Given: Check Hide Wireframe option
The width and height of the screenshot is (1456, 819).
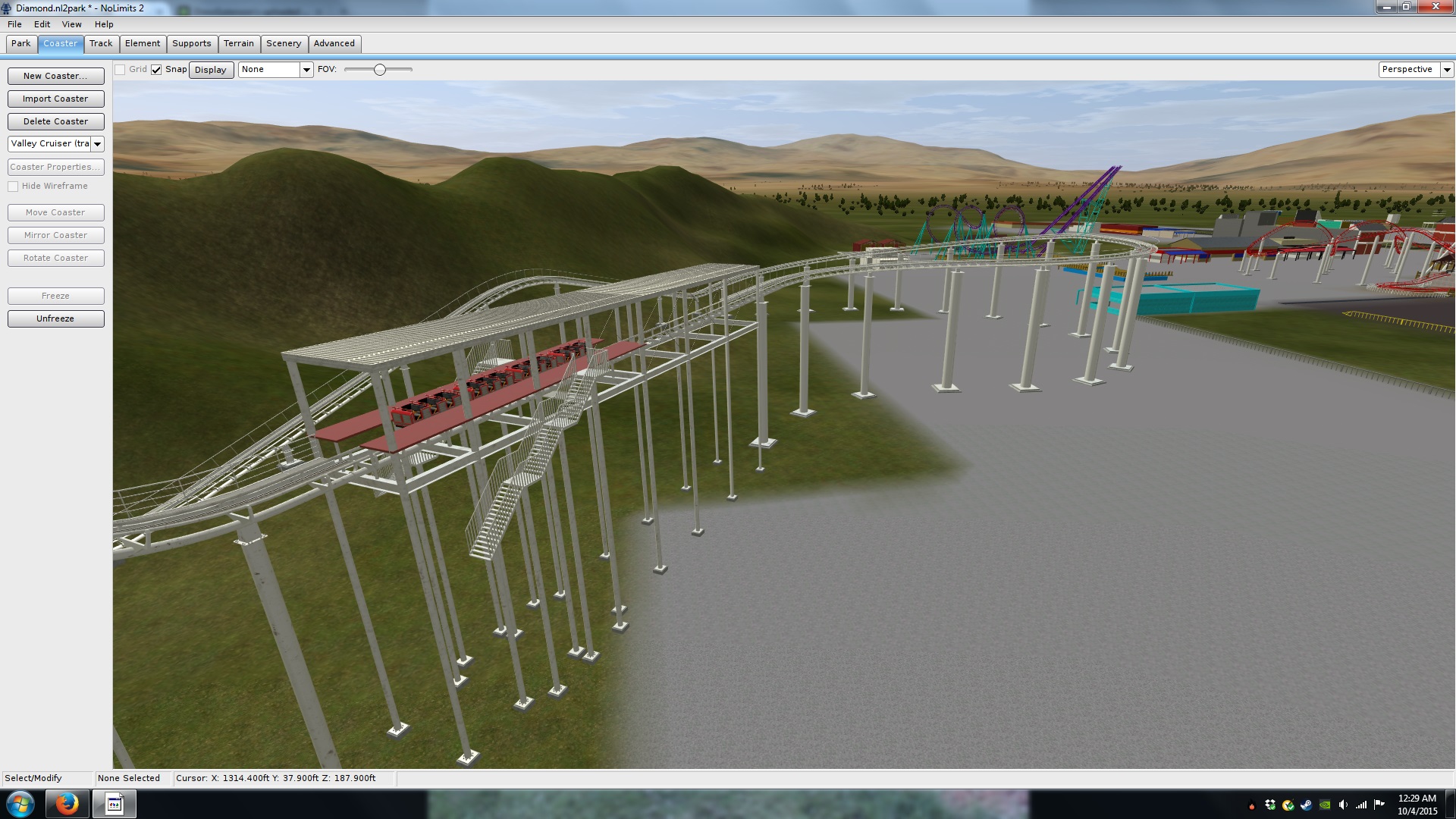Looking at the screenshot, I should pyautogui.click(x=13, y=187).
